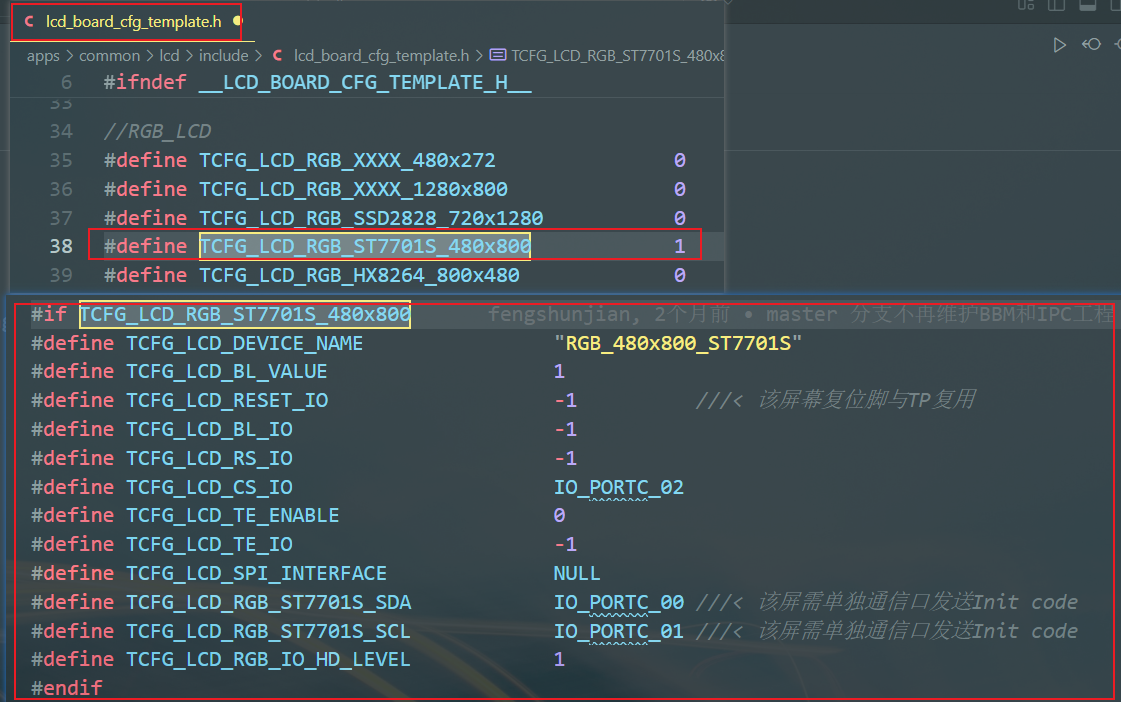The height and width of the screenshot is (702, 1121).
Task: Click macro TCFG_LCD_RGB_XXXX_480x272
Action: (x=347, y=160)
